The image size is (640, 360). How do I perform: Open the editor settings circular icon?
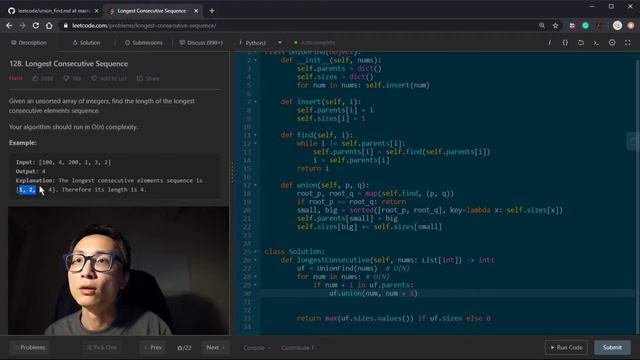tap(612, 42)
